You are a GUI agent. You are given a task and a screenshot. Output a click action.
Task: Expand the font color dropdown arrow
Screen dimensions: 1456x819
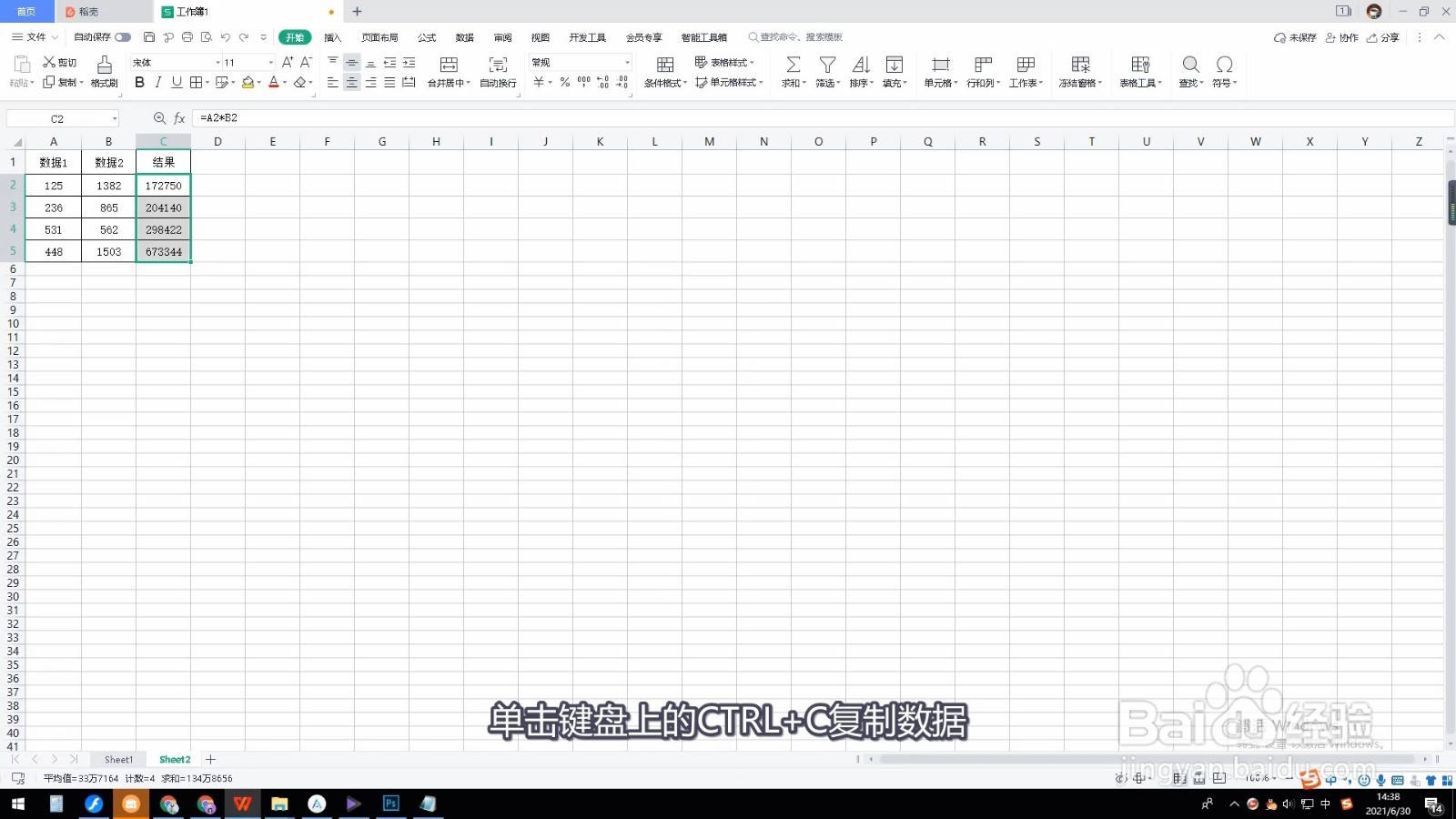[285, 83]
